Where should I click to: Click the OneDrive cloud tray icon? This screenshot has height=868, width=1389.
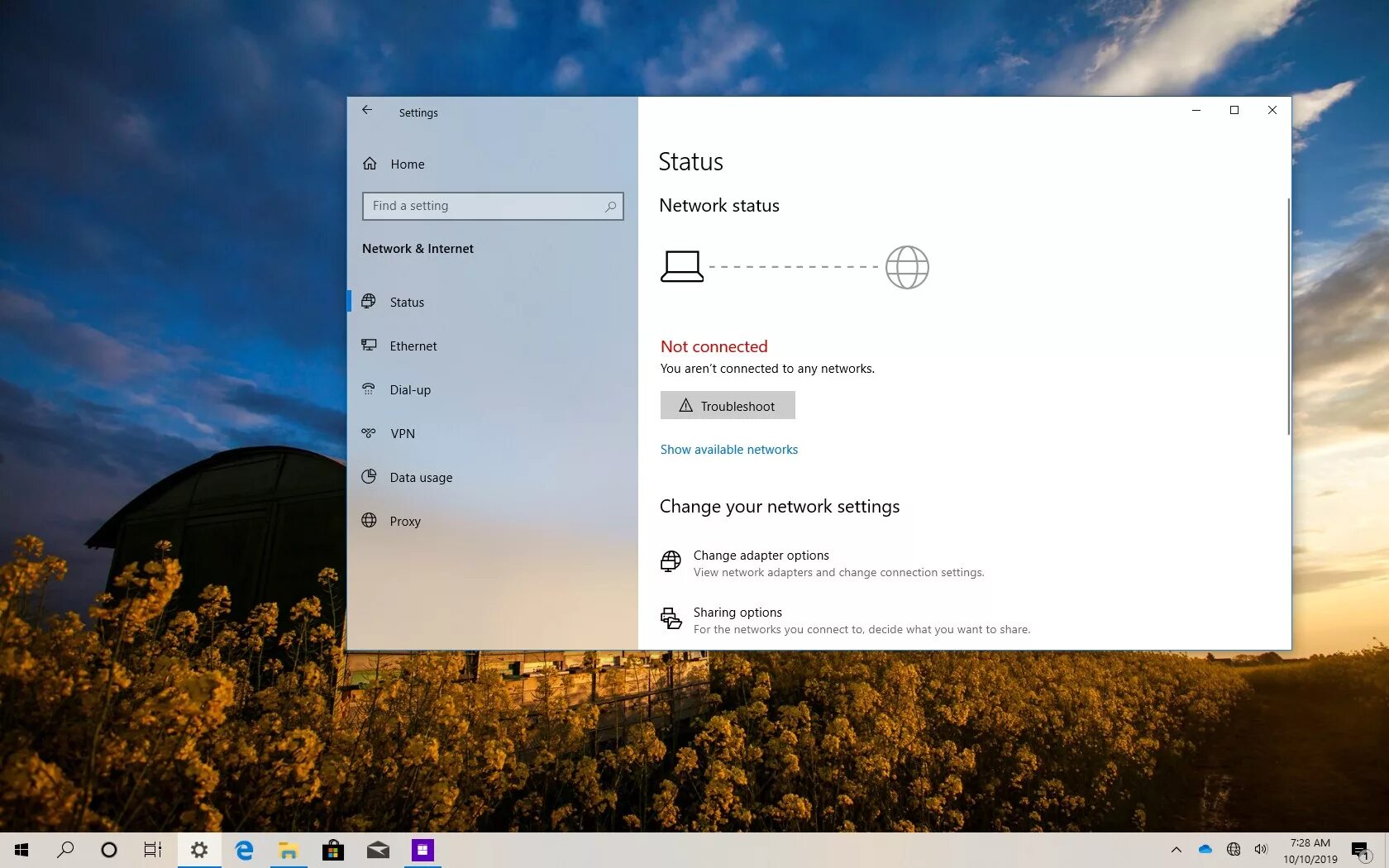[x=1205, y=849]
